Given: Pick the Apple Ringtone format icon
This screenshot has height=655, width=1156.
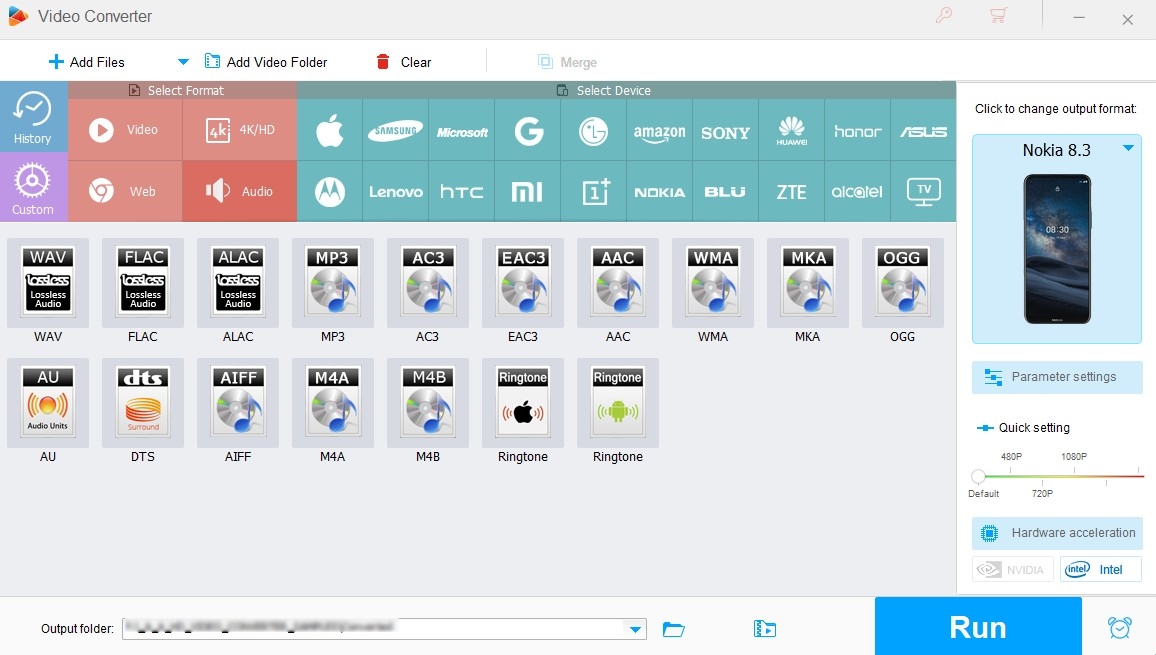Looking at the screenshot, I should point(523,403).
